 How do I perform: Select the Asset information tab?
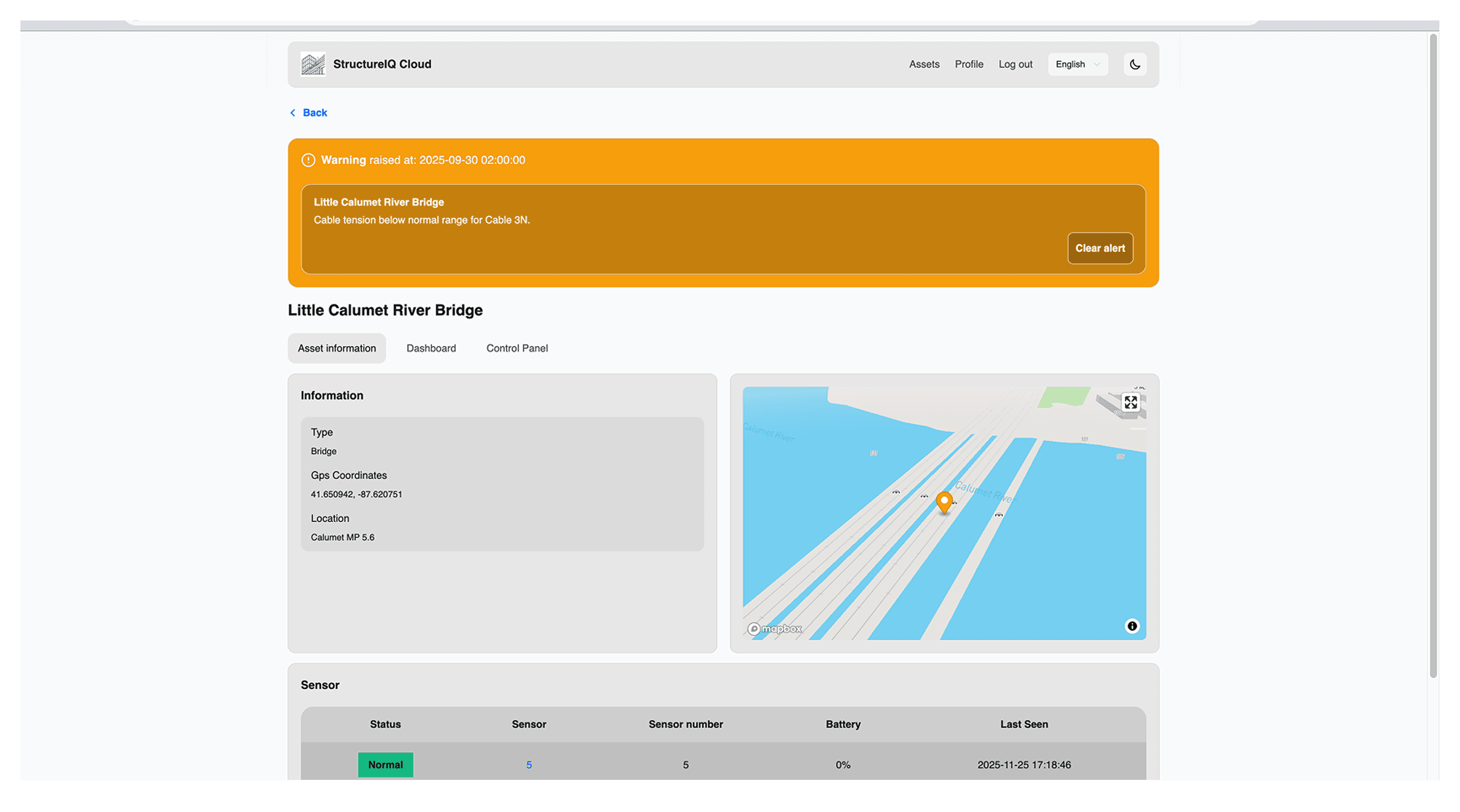337,348
